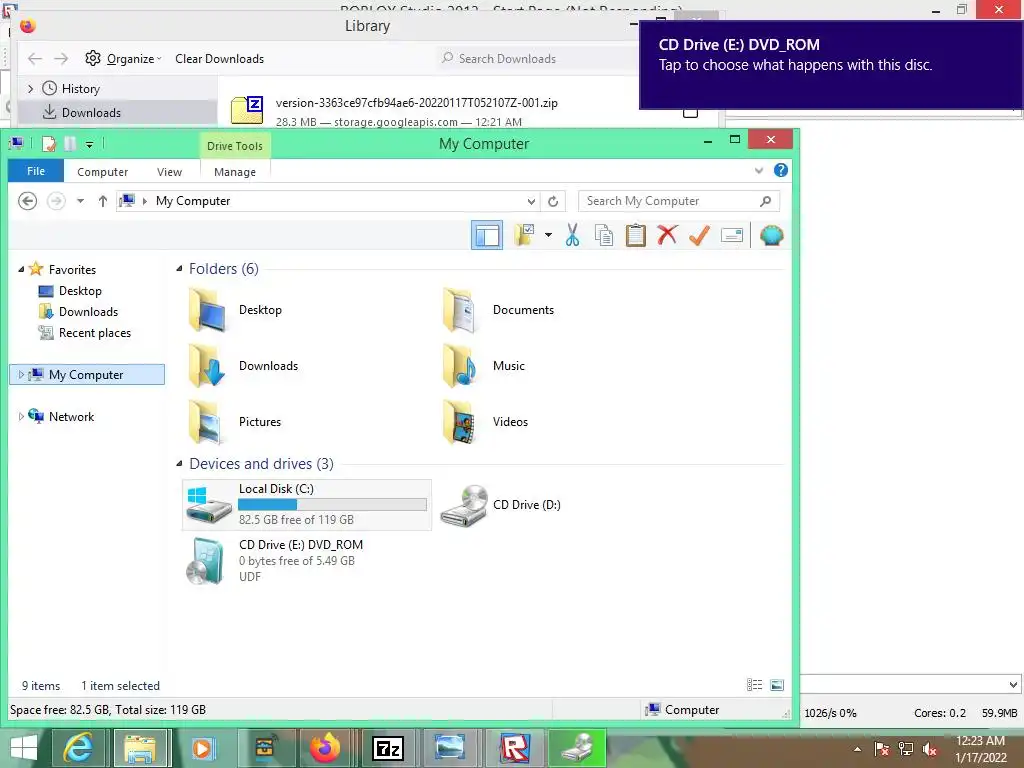Open the address bar history dropdown

coord(532,201)
